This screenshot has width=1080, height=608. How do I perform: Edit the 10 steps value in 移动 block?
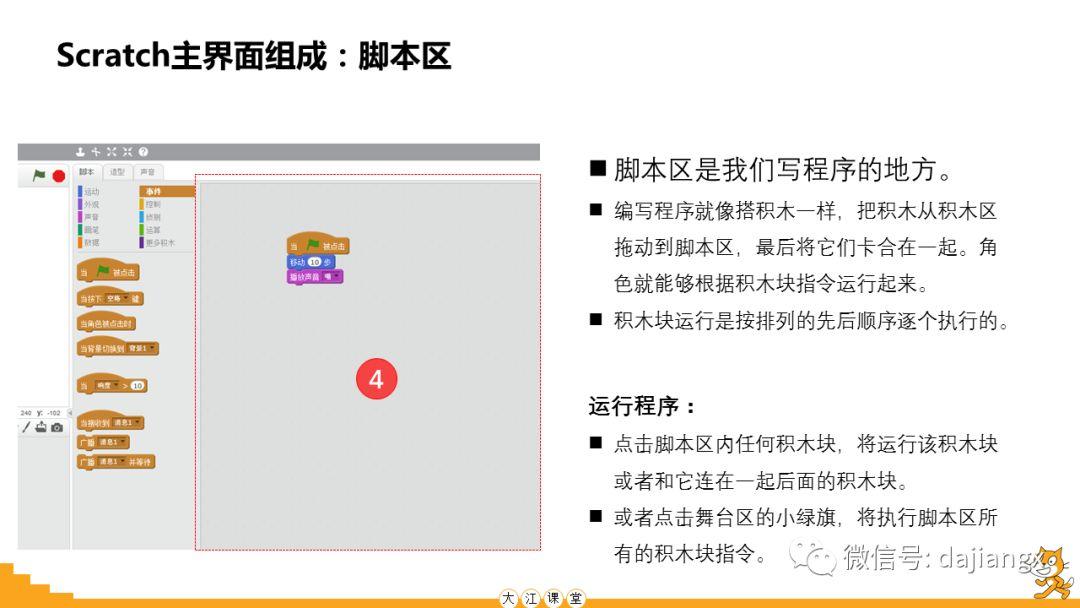tap(315, 262)
